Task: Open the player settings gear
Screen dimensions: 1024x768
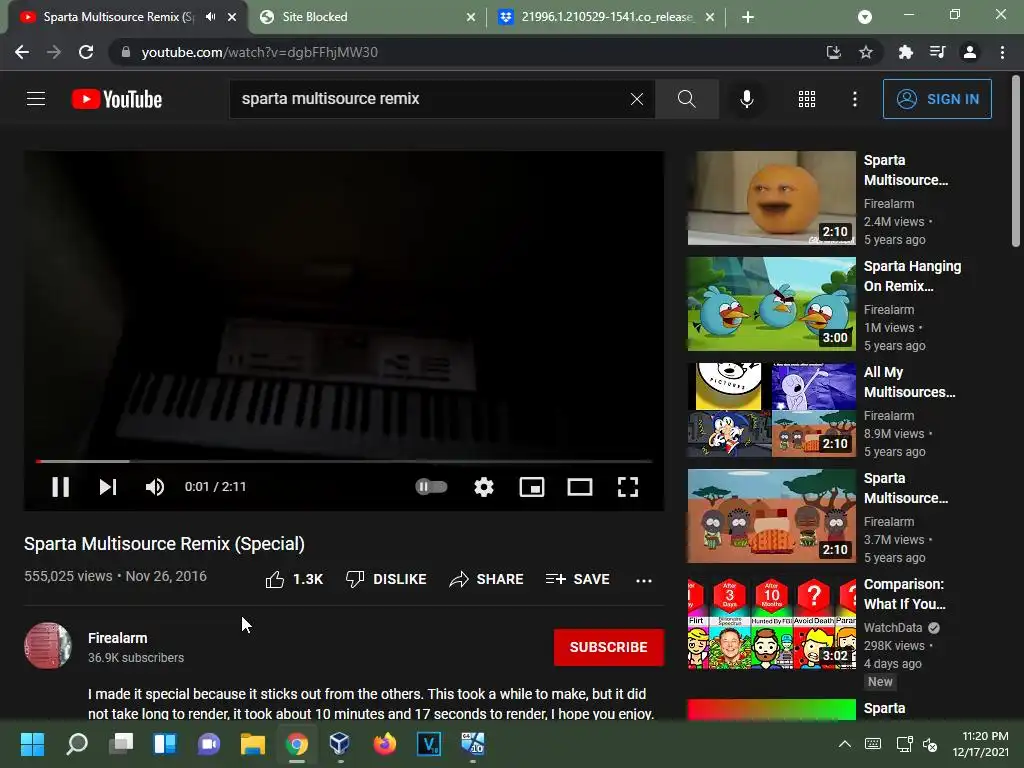Action: pos(483,487)
